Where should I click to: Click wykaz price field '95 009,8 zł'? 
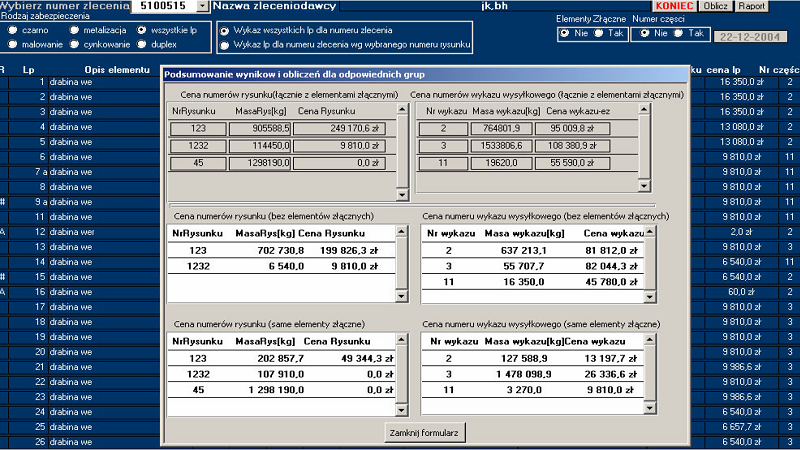click(x=572, y=129)
